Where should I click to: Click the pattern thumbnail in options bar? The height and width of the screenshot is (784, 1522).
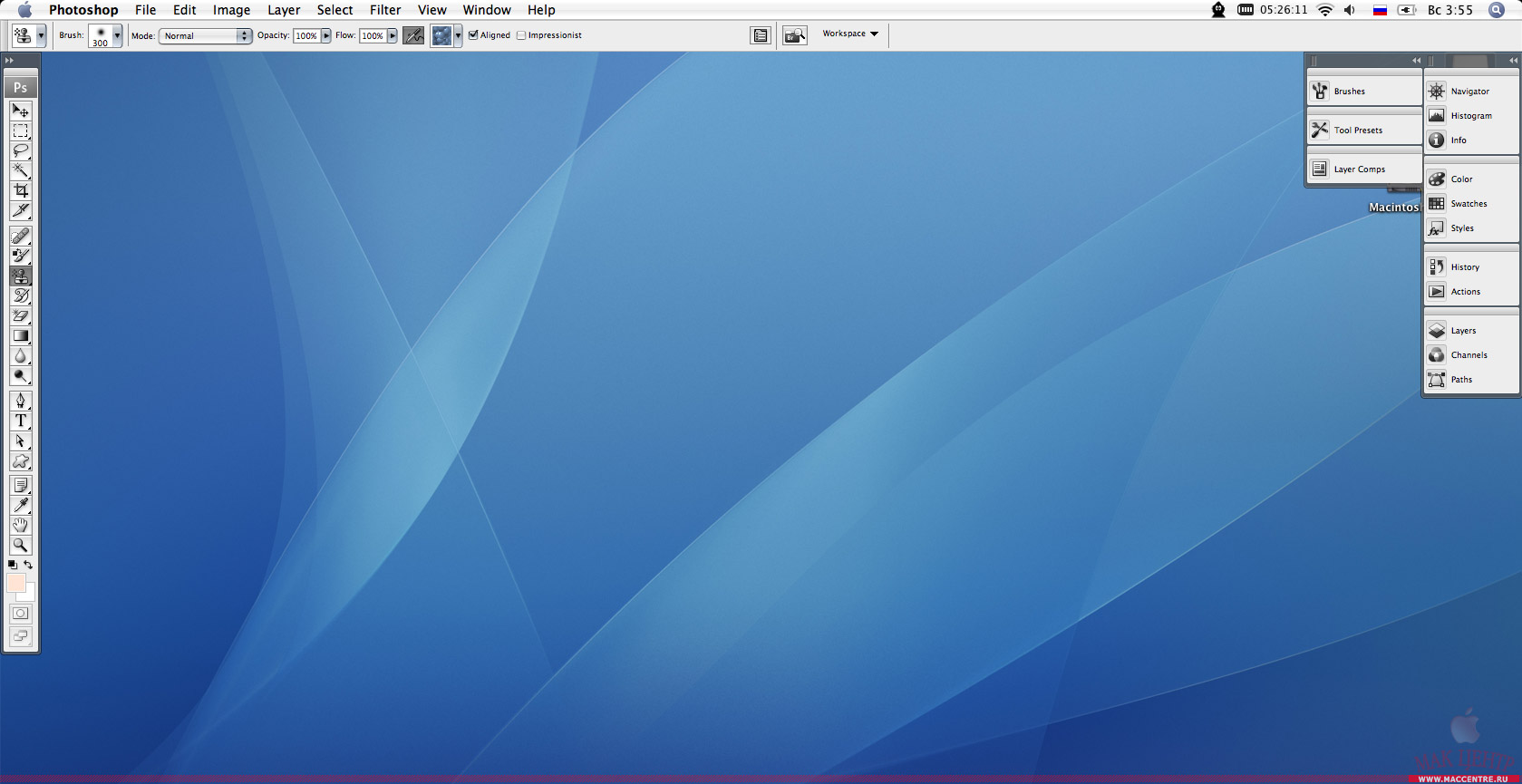(441, 35)
